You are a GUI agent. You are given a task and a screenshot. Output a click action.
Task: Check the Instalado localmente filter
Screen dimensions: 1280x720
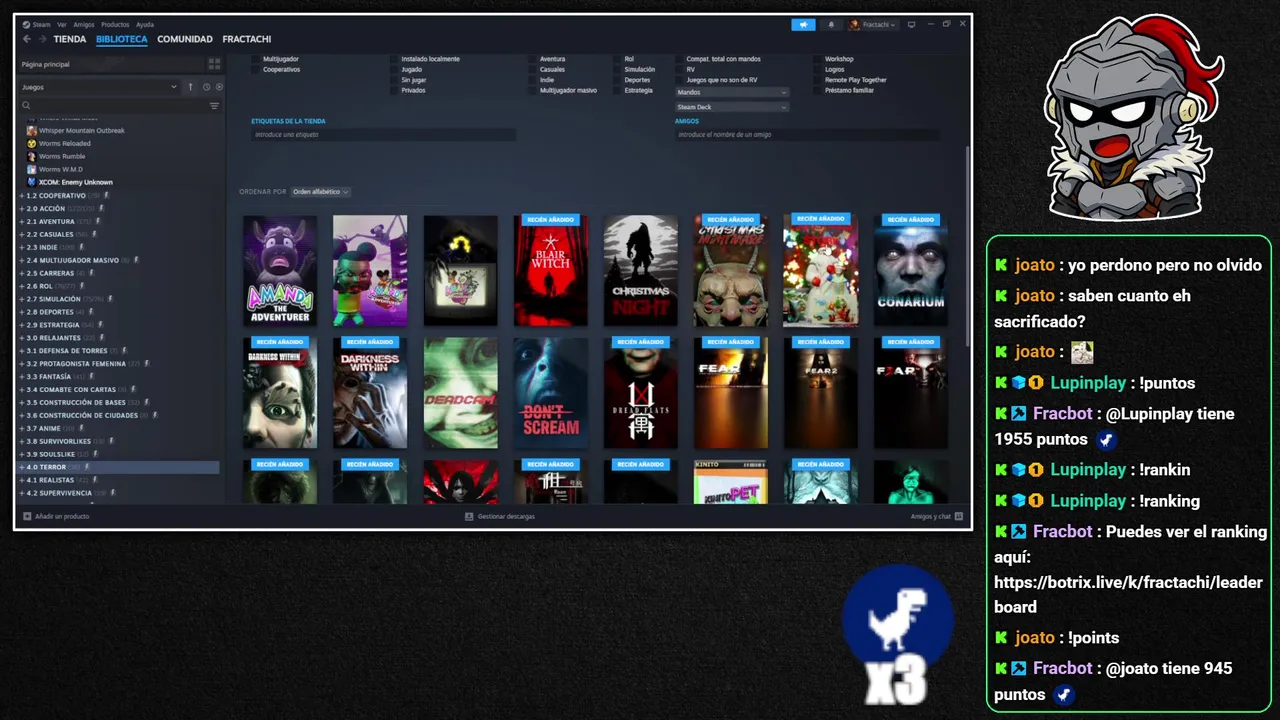(394, 59)
